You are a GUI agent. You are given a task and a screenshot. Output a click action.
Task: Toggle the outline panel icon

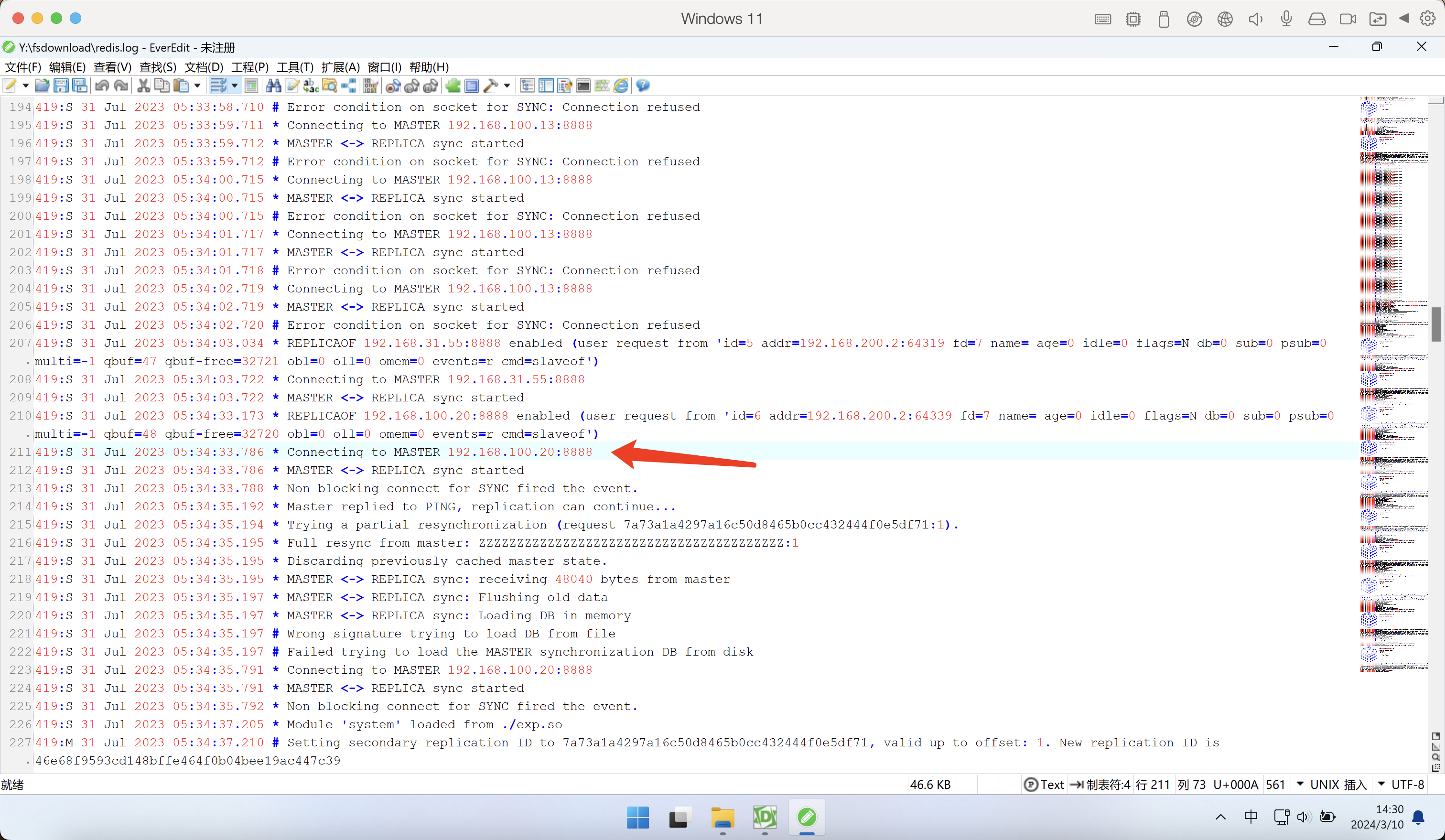(528, 86)
